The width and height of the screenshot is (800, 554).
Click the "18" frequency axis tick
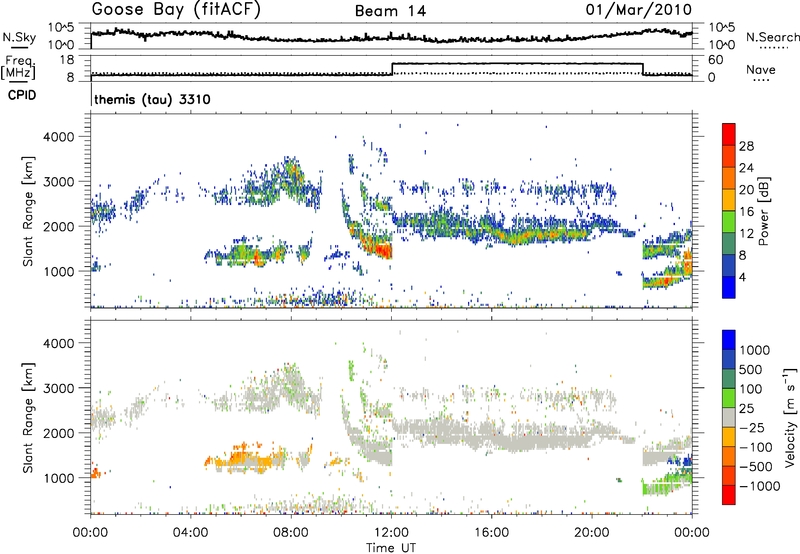coord(67,60)
